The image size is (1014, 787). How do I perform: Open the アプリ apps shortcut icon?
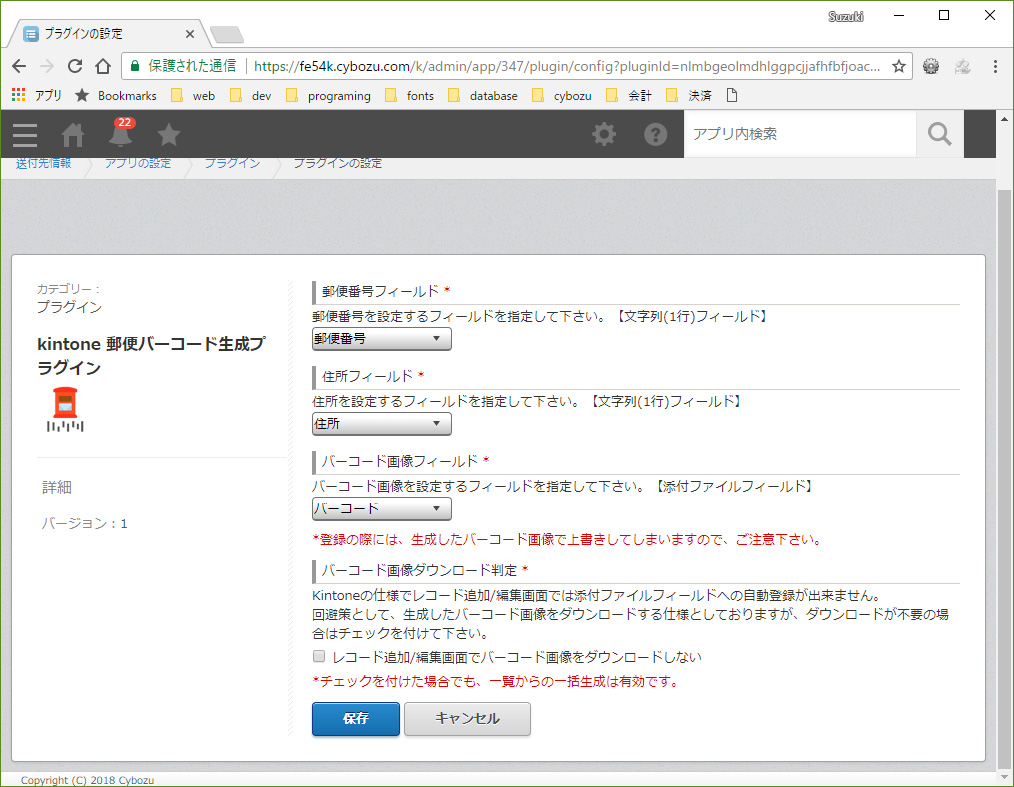click(x=37, y=96)
